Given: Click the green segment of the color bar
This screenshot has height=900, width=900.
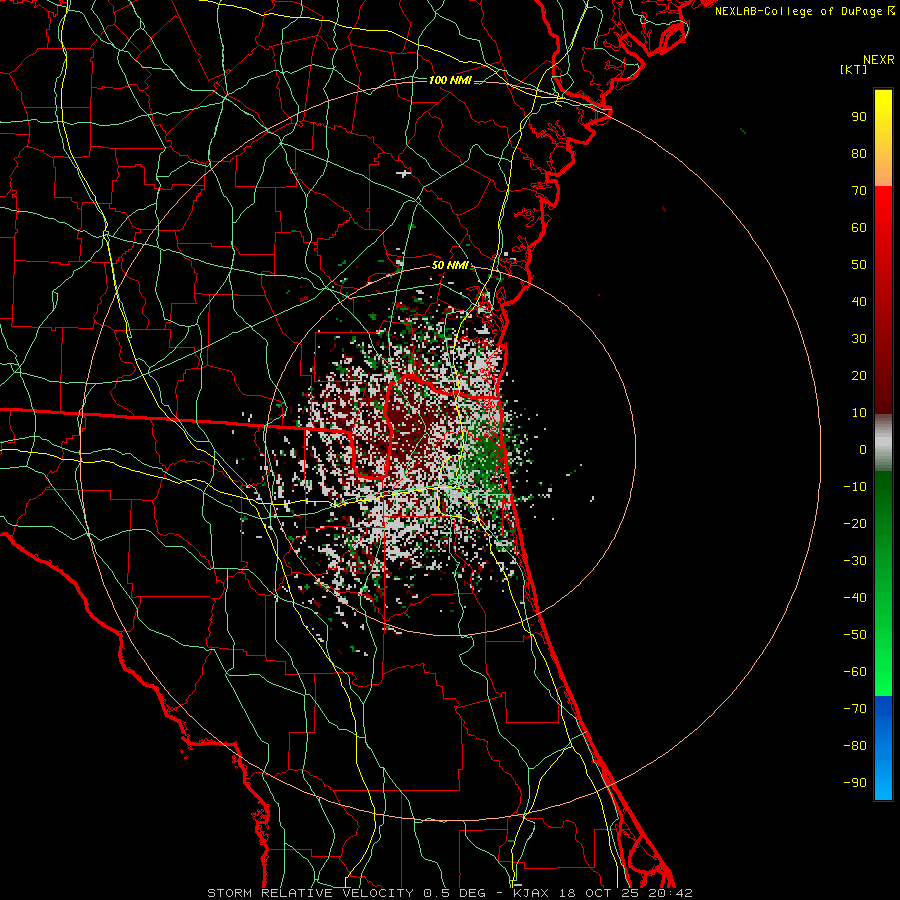Looking at the screenshot, I should pos(883,583).
